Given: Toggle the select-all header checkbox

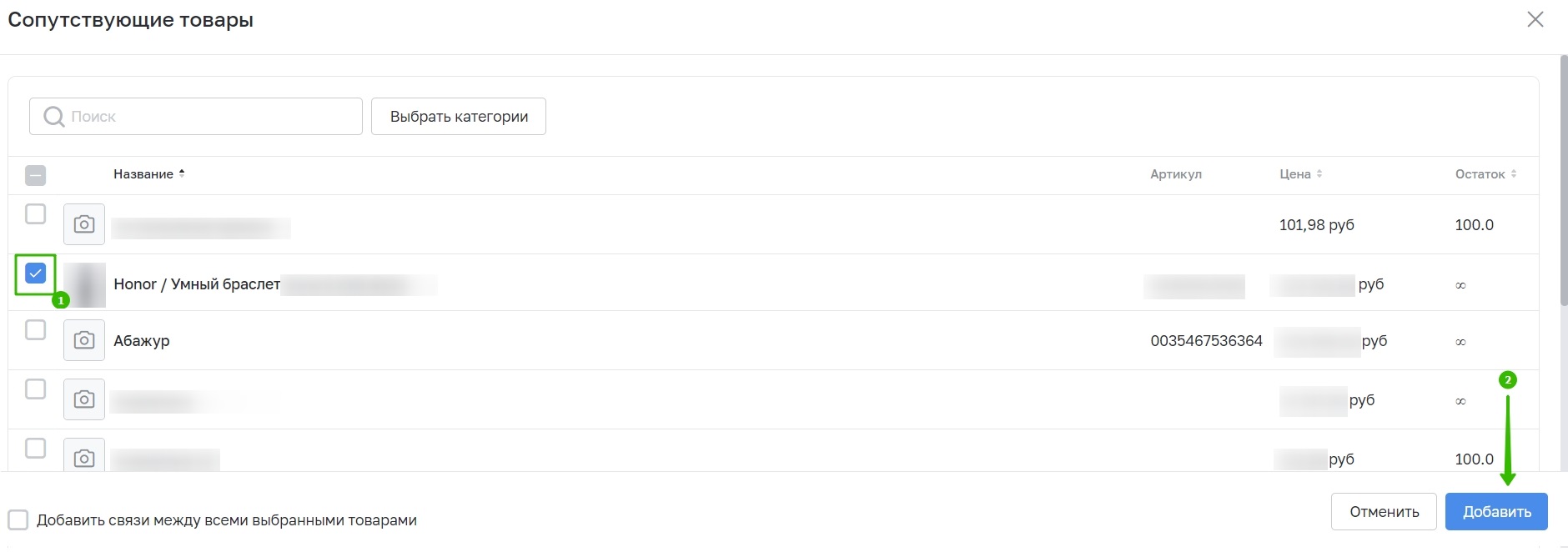Looking at the screenshot, I should coord(35,175).
